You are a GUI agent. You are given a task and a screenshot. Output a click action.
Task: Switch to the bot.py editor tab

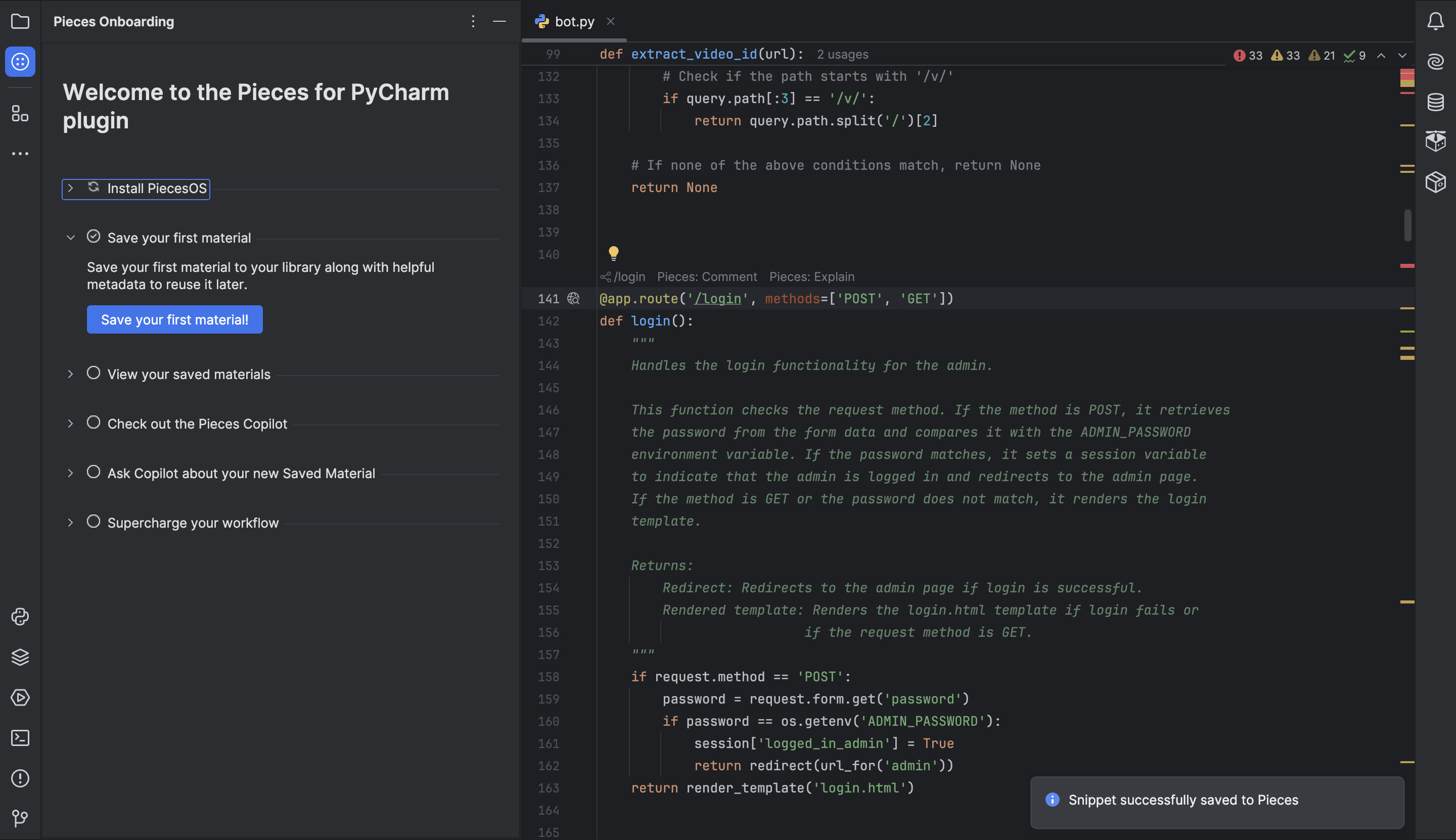574,21
